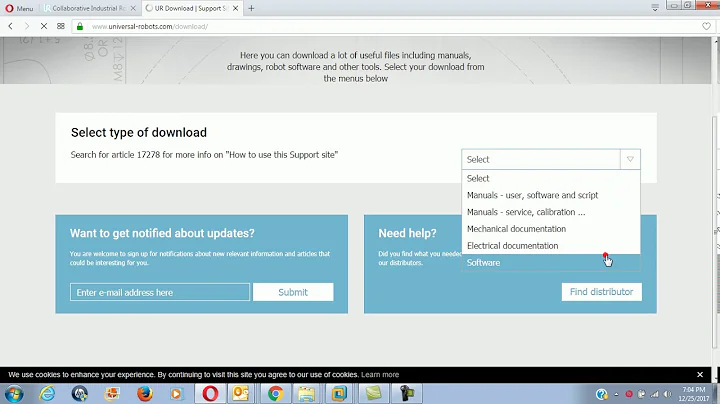The width and height of the screenshot is (720, 404).
Task: Open the tab menu icon
Action: pyautogui.click(x=655, y=7)
